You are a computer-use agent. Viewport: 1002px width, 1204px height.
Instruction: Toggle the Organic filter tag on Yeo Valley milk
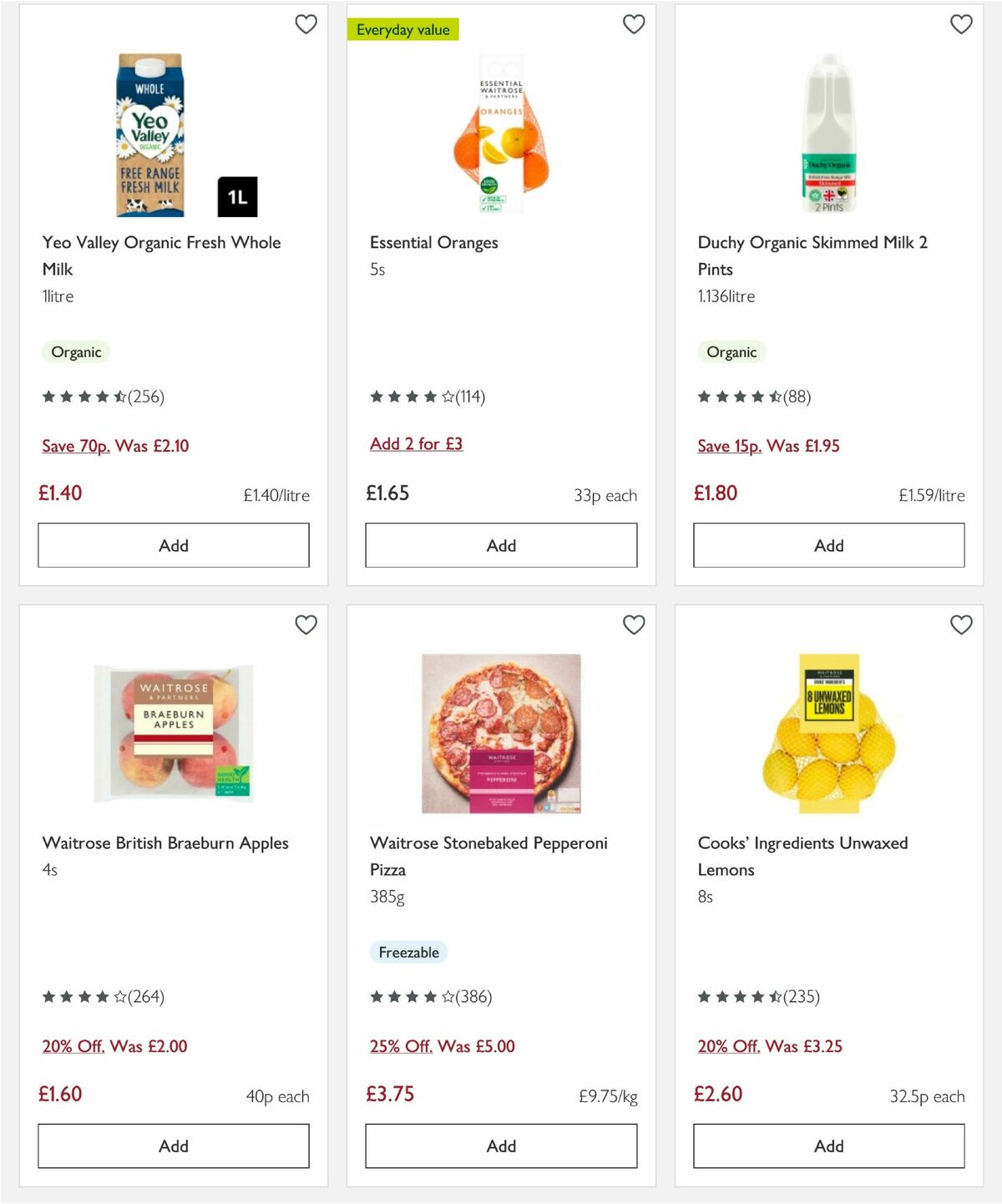click(76, 352)
